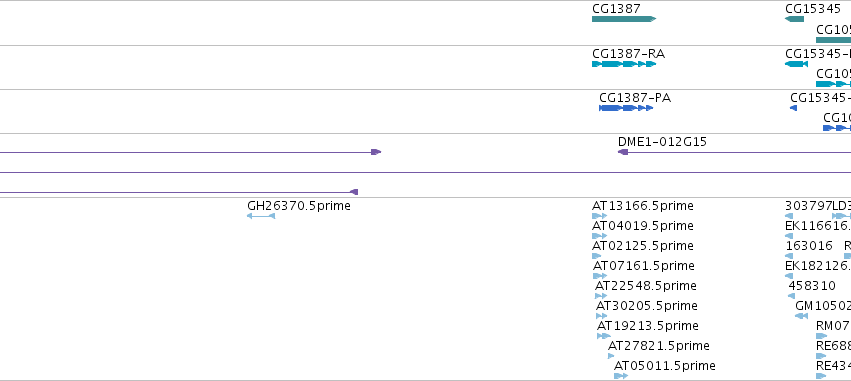Click the 163016 feature label
Image resolution: width=851 pixels, height=381 pixels.
point(809,246)
